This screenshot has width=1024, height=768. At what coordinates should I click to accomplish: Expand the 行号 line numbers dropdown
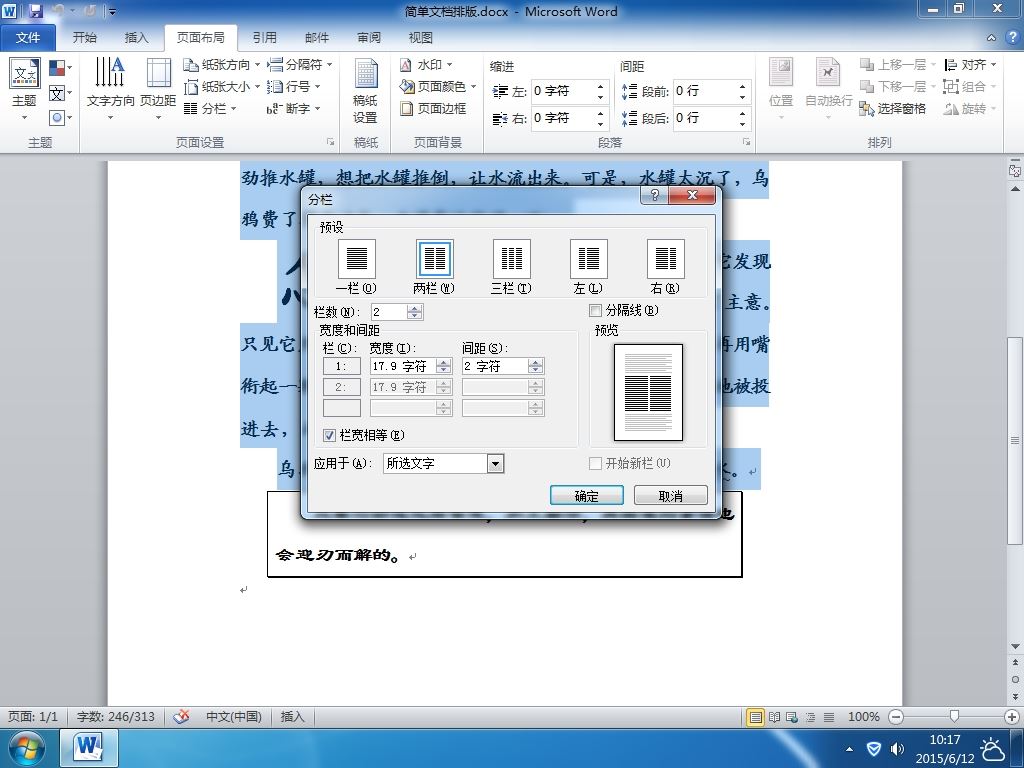pyautogui.click(x=318, y=86)
